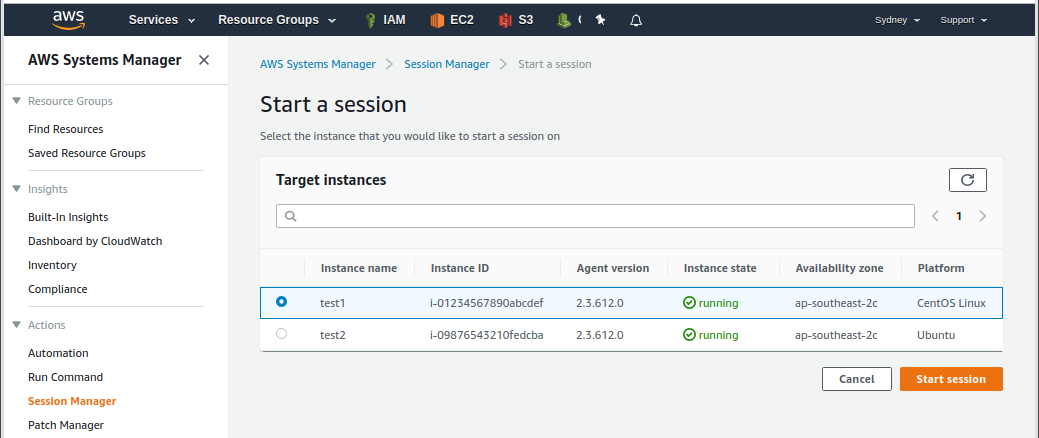Click ap-southeast-2c zone in test1 row
The width and height of the screenshot is (1039, 438).
pyautogui.click(x=836, y=303)
